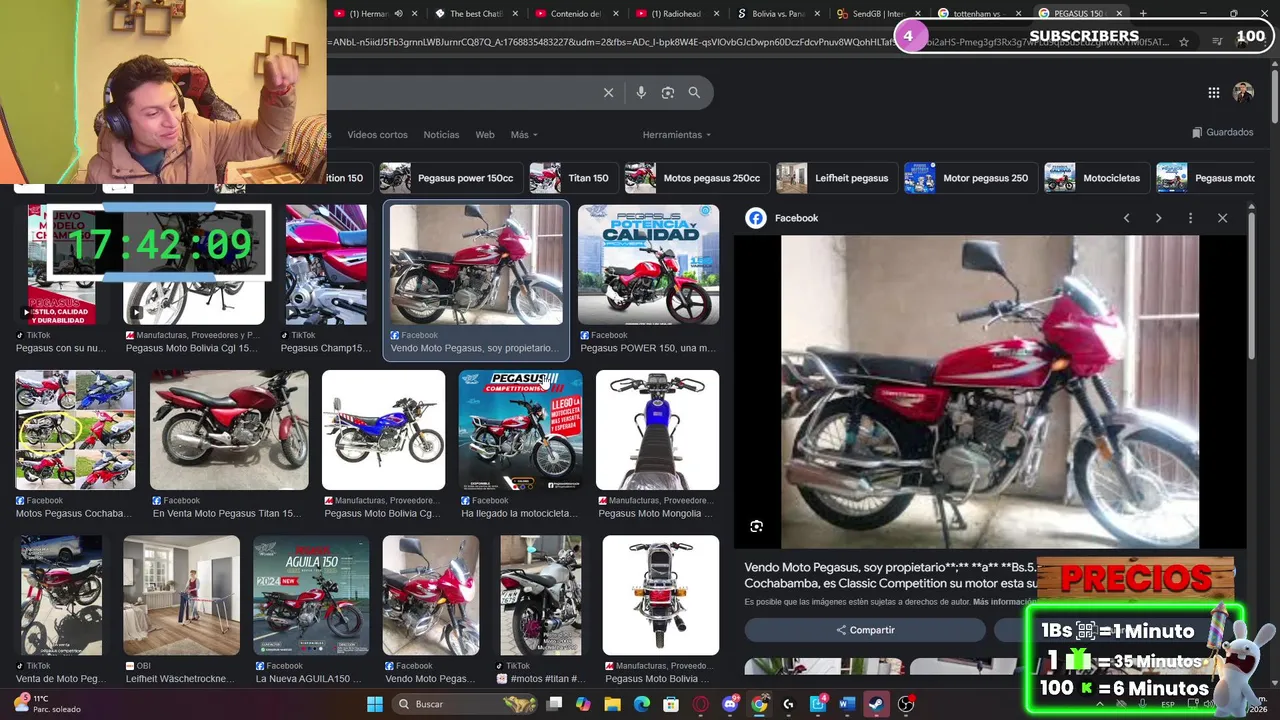Viewport: 1280px width, 720px height.
Task: Click the magnifying glass search icon
Action: pyautogui.click(x=694, y=92)
